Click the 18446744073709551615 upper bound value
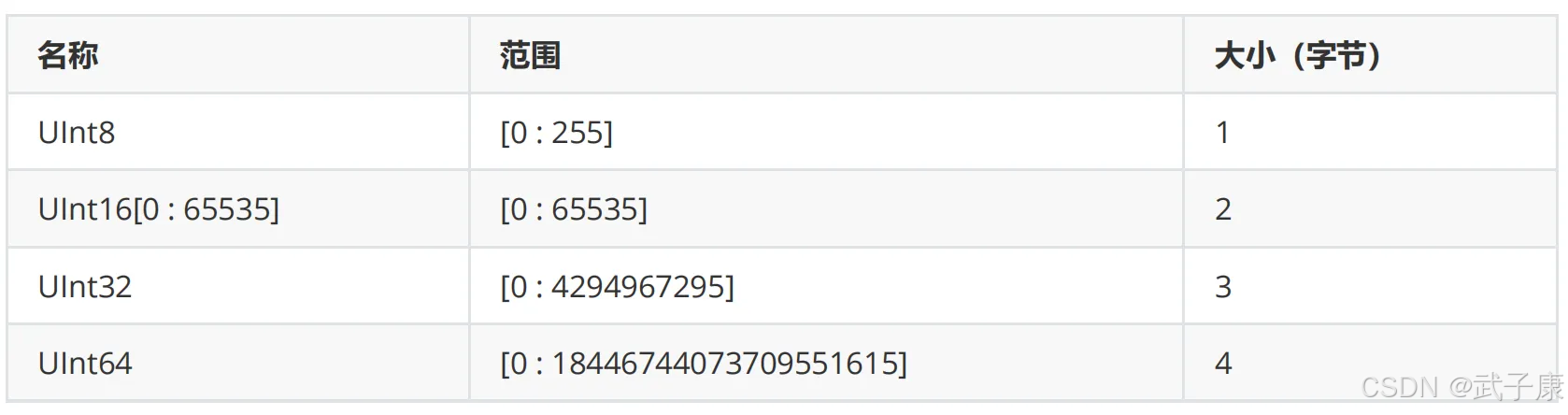 724,364
